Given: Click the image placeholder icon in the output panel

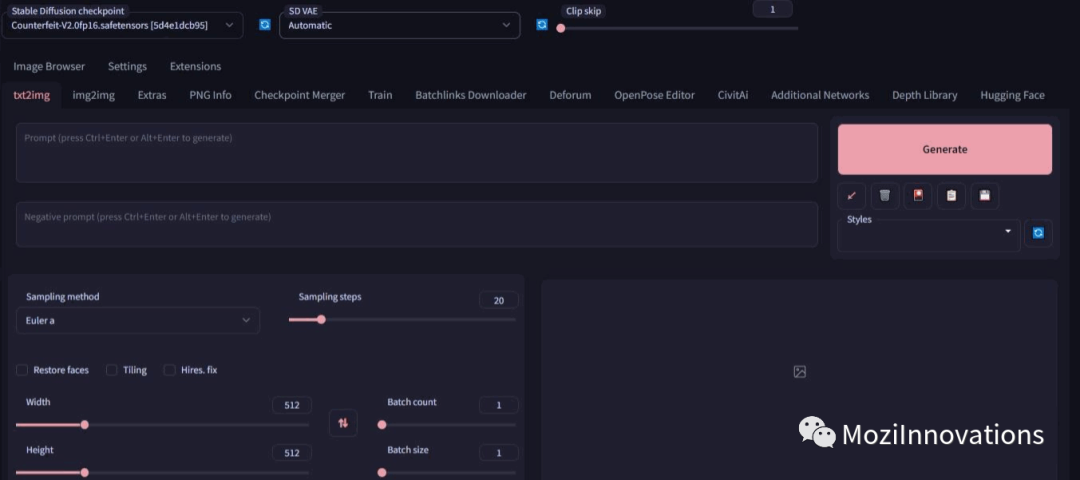Looking at the screenshot, I should click(x=799, y=372).
